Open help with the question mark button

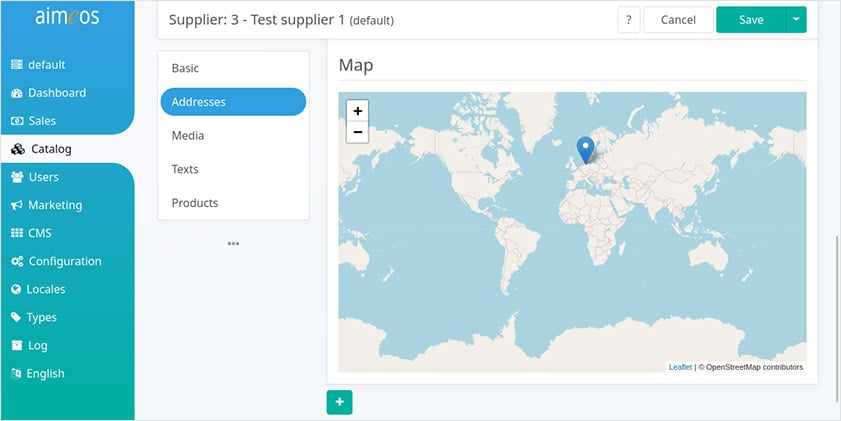point(629,20)
